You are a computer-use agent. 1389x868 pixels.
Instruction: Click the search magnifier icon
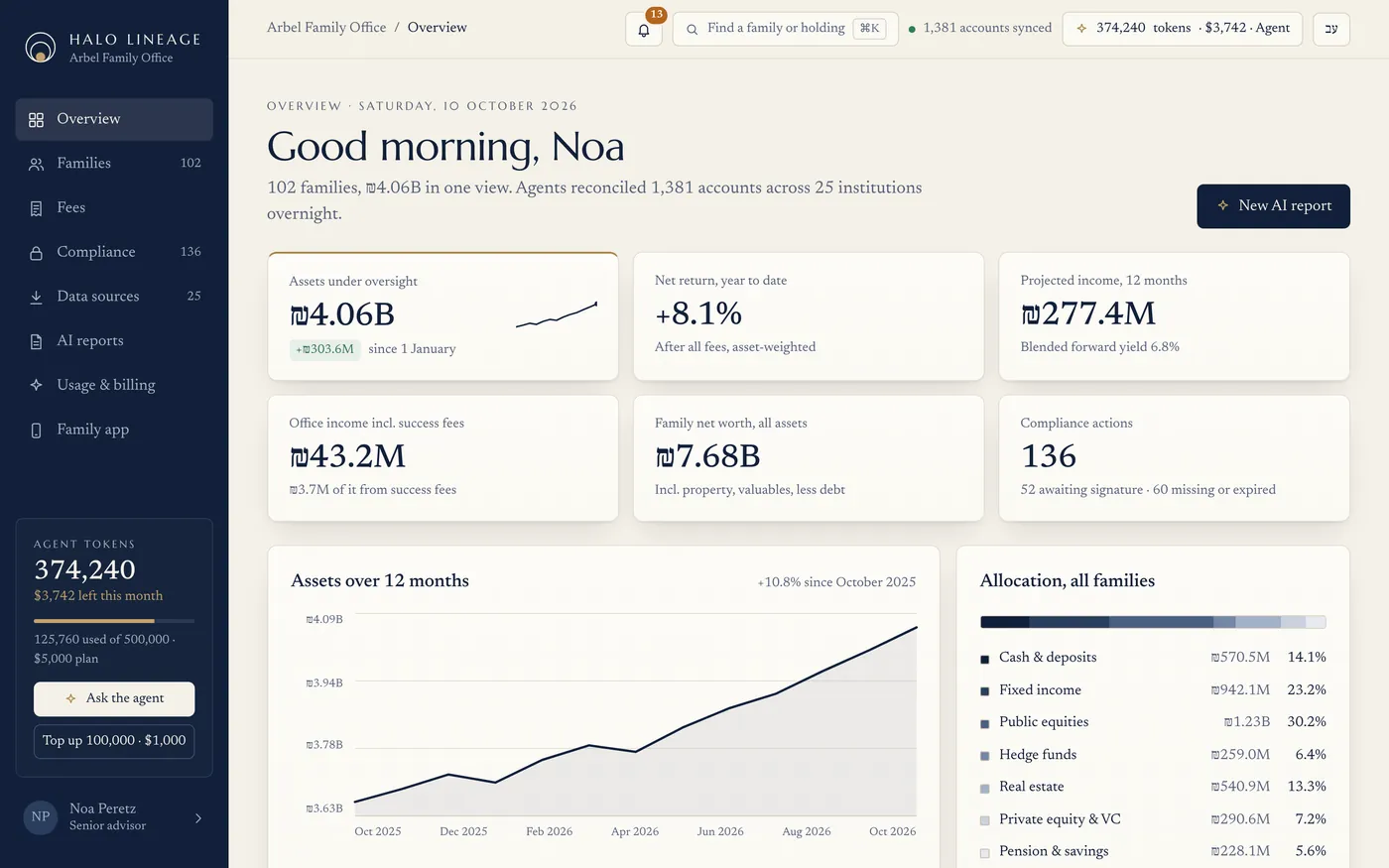point(692,29)
